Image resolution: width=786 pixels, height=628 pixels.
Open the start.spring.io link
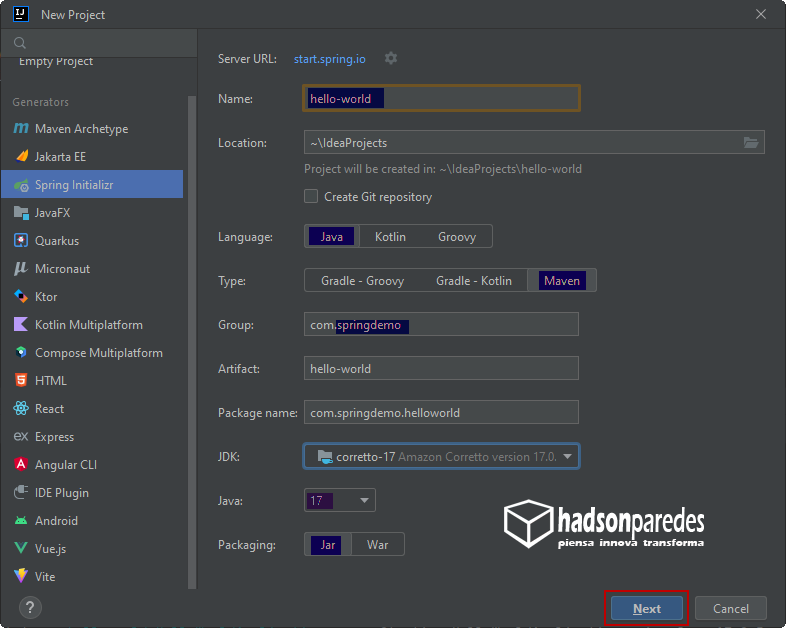(x=329, y=59)
